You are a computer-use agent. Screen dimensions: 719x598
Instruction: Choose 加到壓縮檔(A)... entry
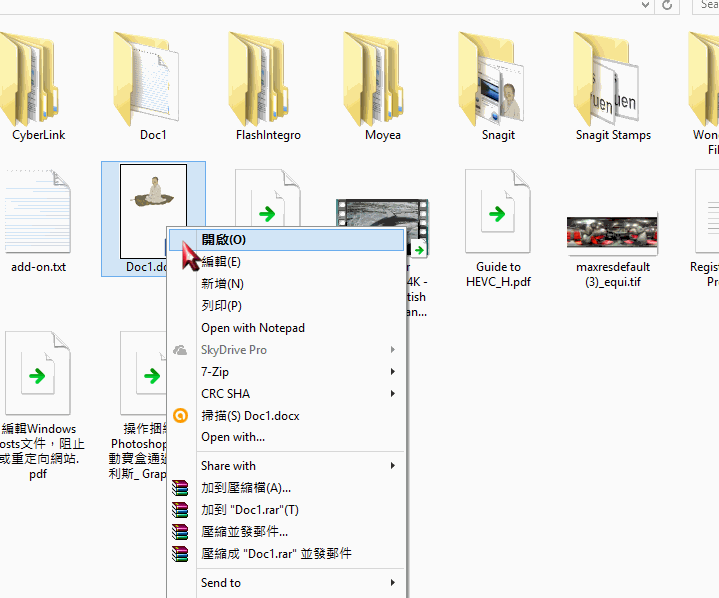coord(287,488)
